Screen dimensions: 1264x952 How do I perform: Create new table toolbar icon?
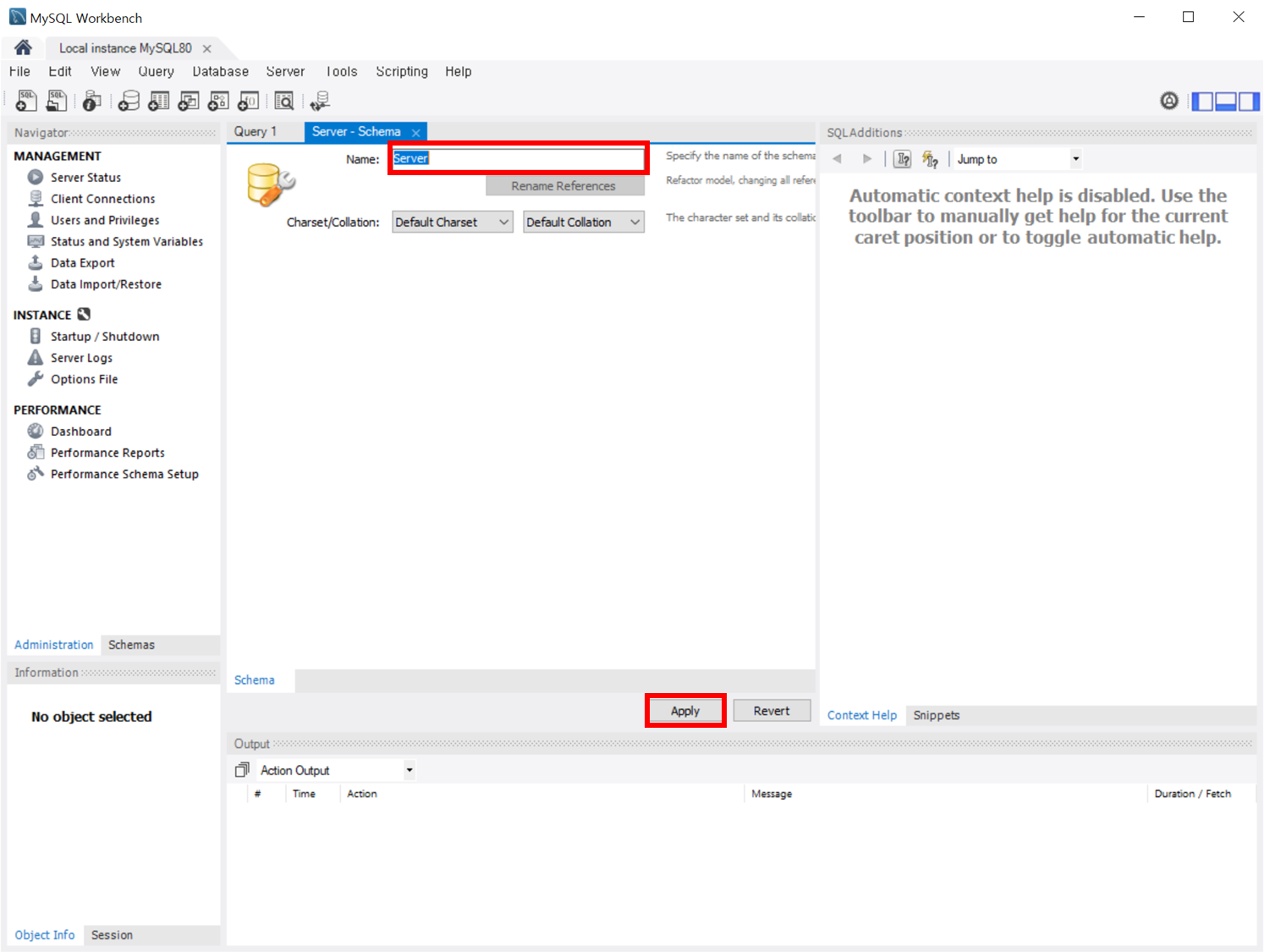(159, 102)
